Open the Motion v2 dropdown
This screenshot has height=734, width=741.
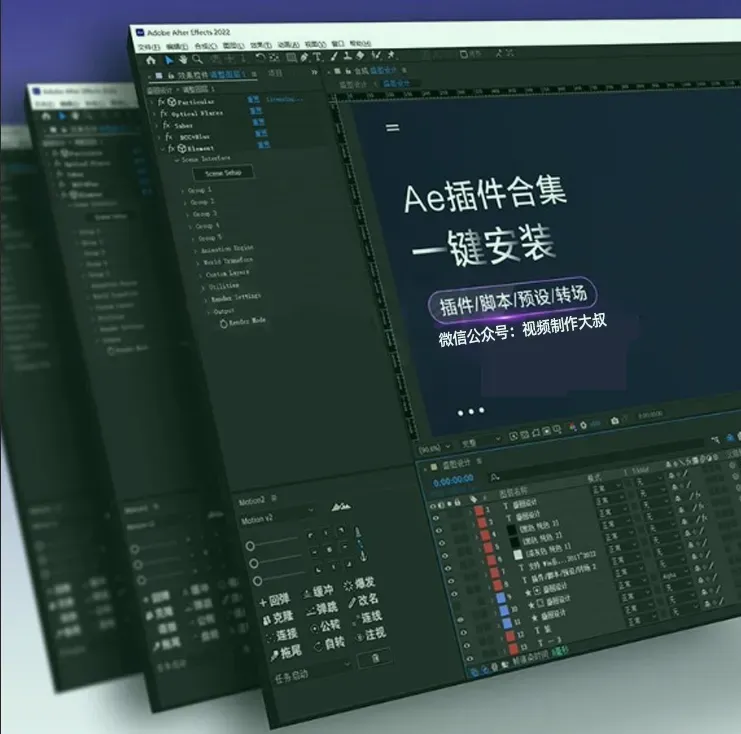pos(278,518)
